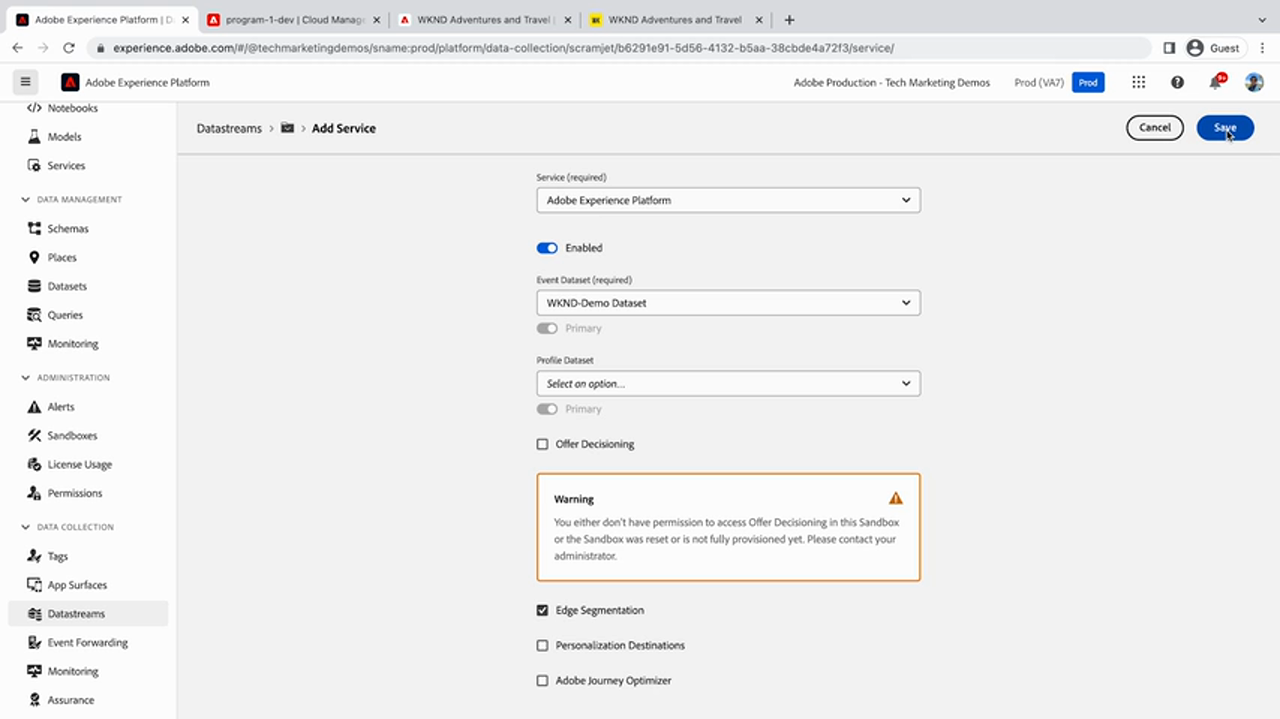
Task: Collapse the Administration section
Action: pos(26,378)
